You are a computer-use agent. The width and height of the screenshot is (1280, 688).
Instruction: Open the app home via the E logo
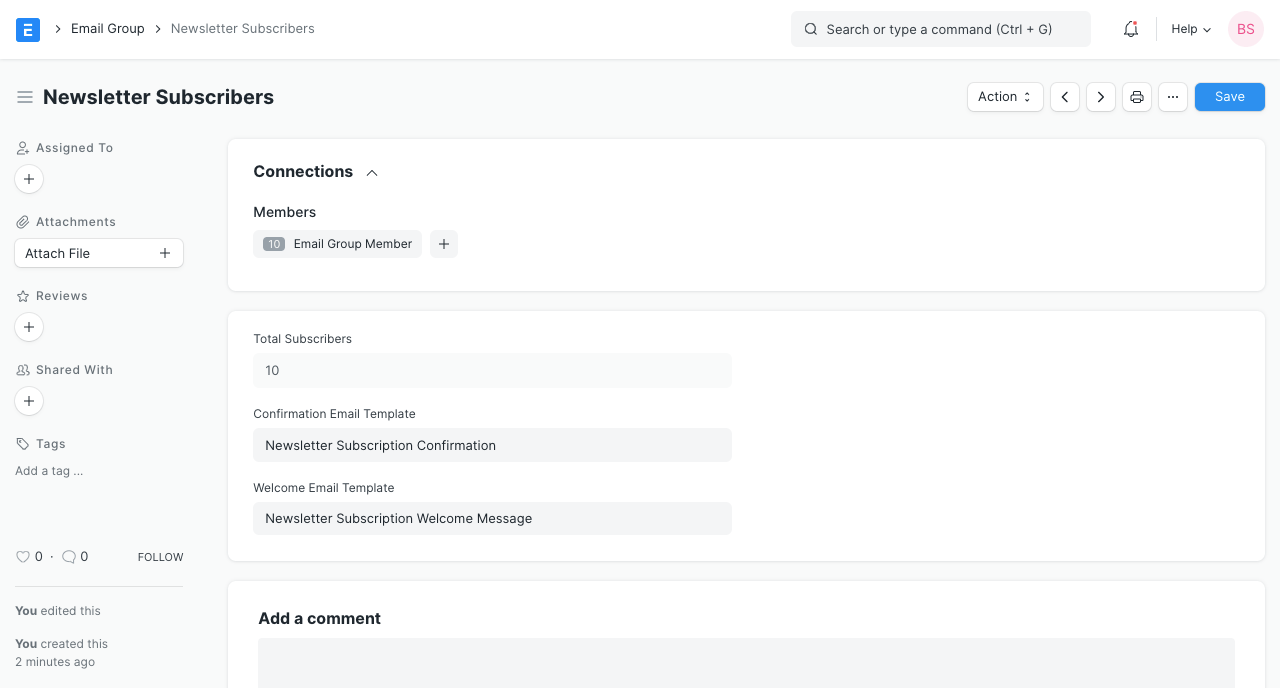27,29
